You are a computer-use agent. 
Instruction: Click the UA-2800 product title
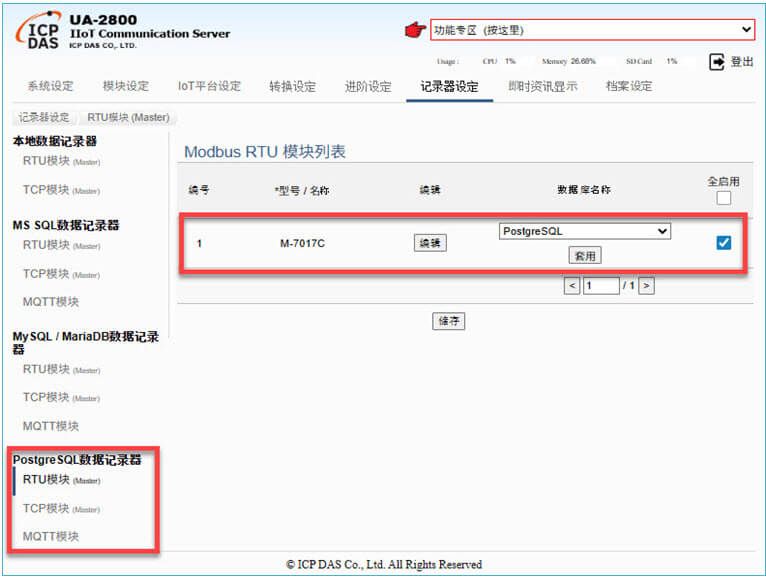(x=103, y=20)
